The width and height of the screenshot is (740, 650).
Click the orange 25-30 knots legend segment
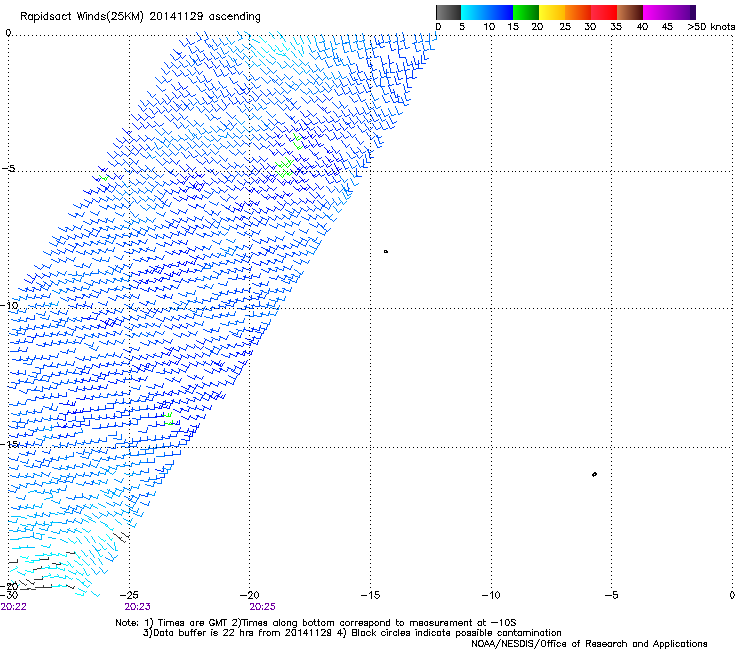pyautogui.click(x=578, y=12)
